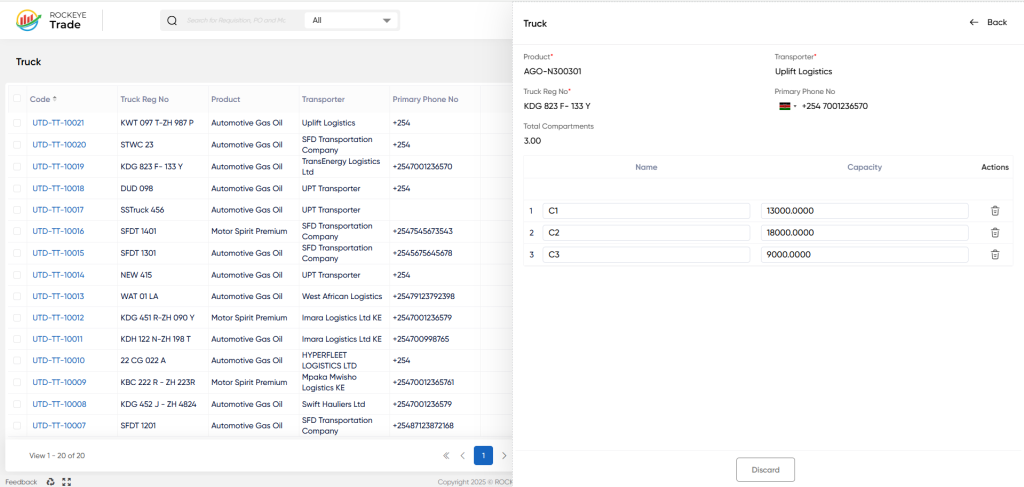
Task: Check row UTD-TT-10012 checkbox
Action: pos(16,318)
